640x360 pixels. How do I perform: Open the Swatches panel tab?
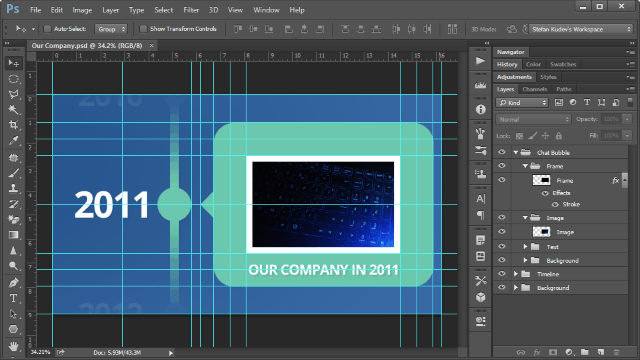(563, 64)
